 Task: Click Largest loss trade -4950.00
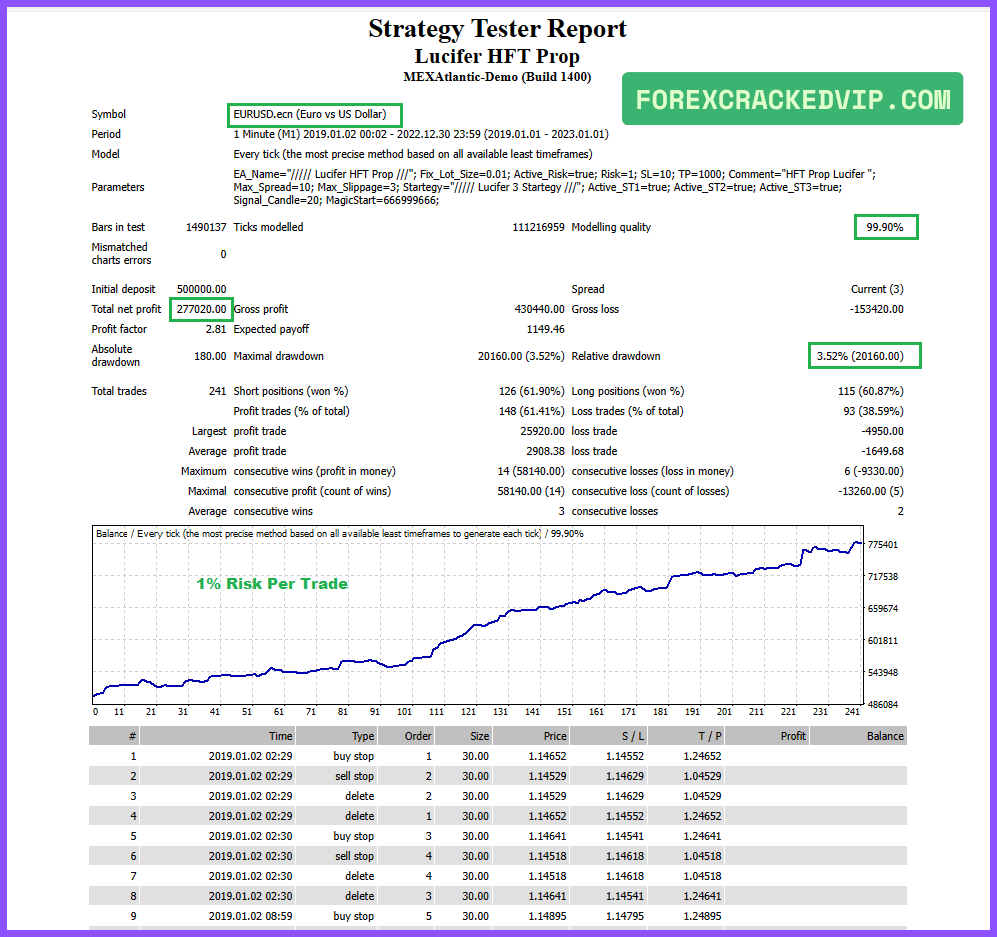[883, 431]
